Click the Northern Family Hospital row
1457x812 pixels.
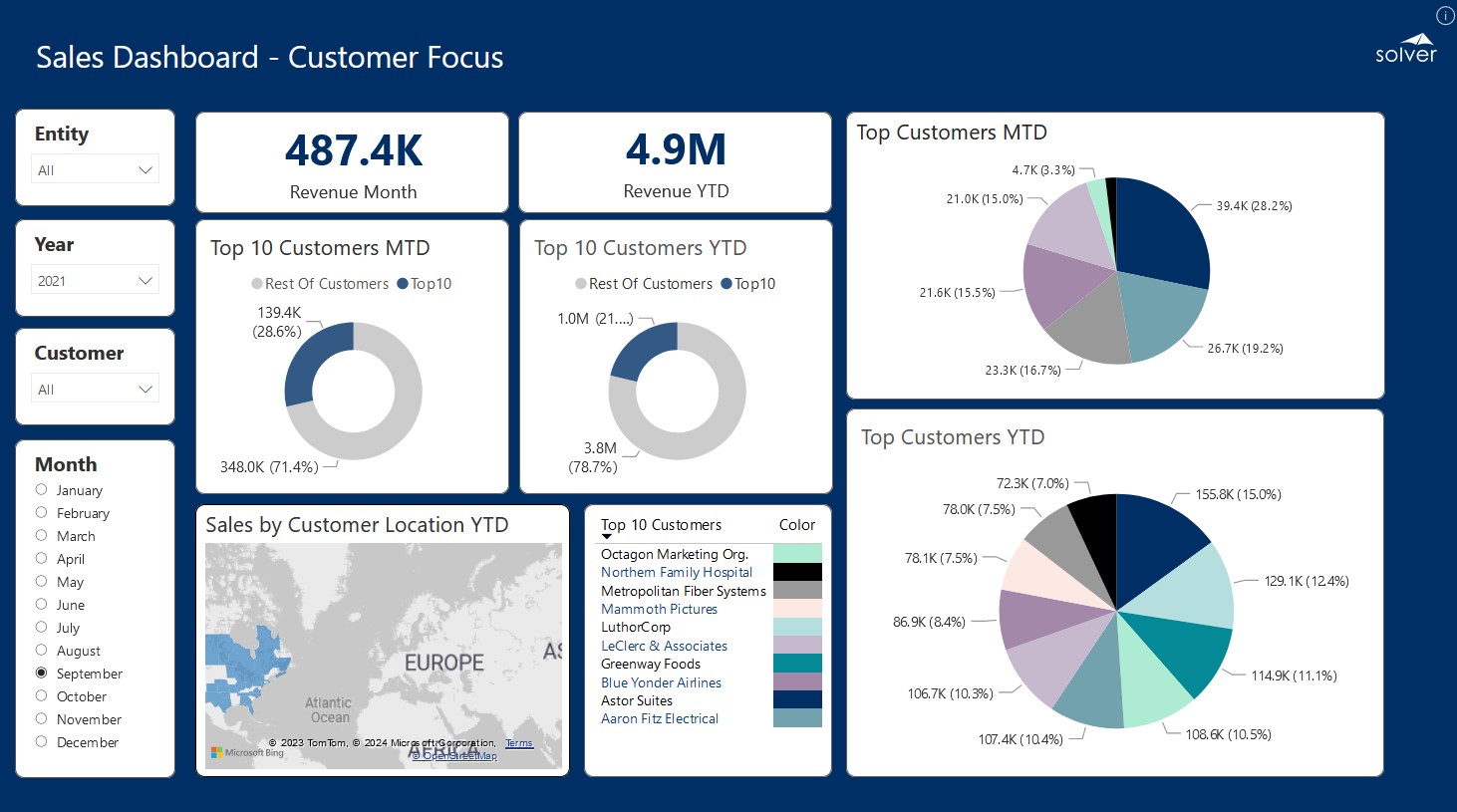coord(677,573)
